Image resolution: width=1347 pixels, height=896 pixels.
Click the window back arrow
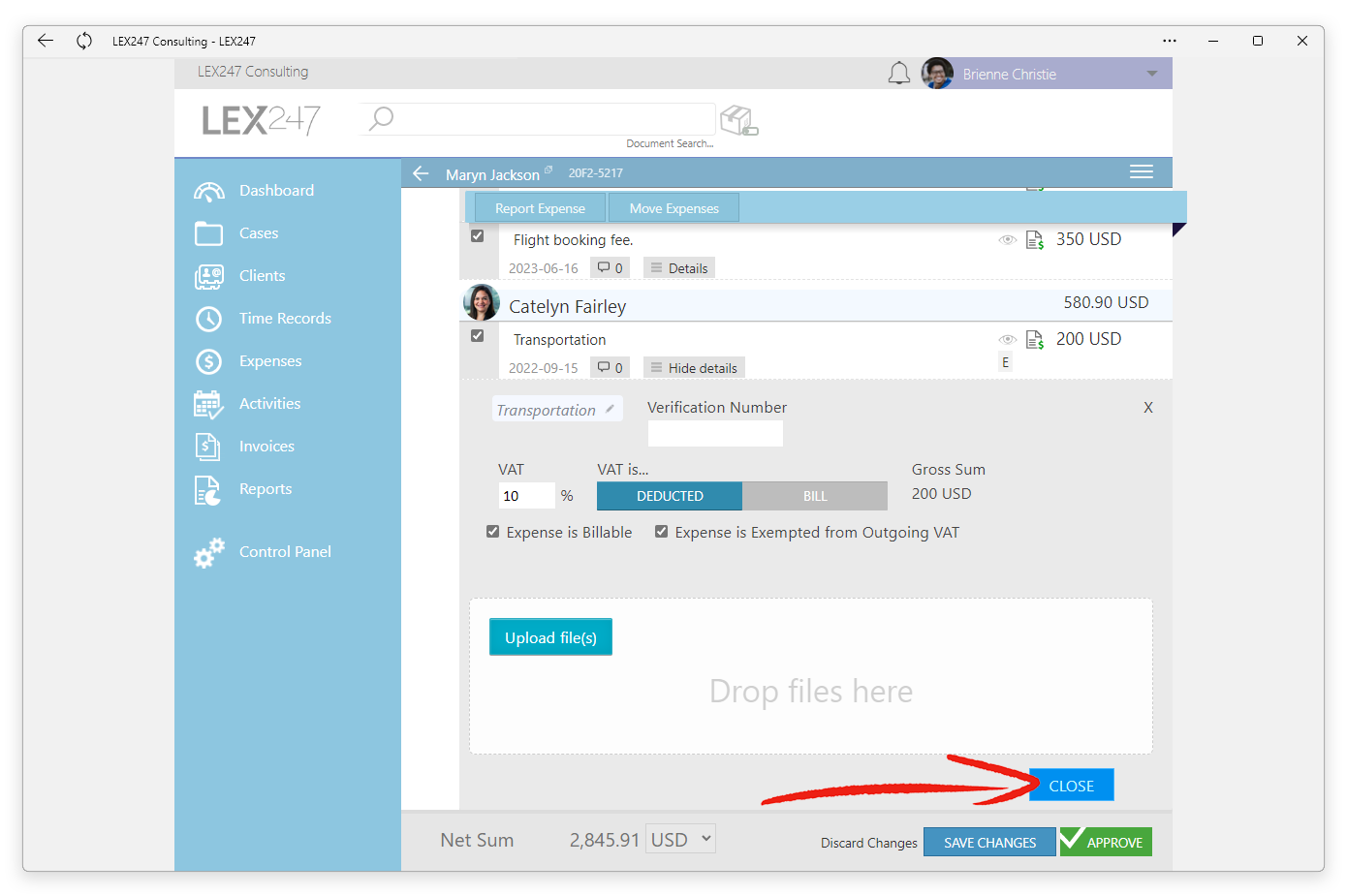coord(46,41)
